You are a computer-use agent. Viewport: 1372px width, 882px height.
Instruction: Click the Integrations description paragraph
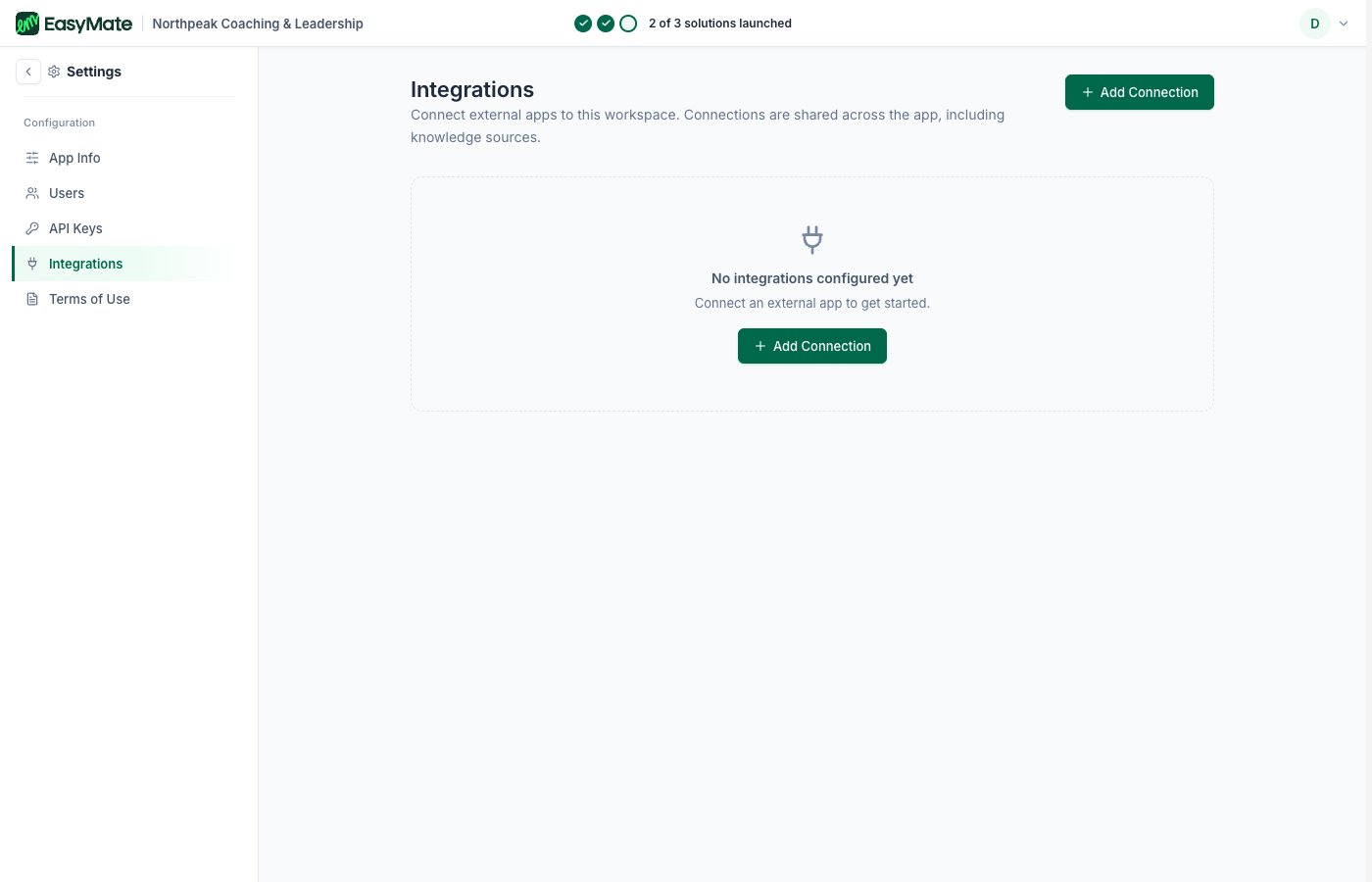tap(708, 125)
